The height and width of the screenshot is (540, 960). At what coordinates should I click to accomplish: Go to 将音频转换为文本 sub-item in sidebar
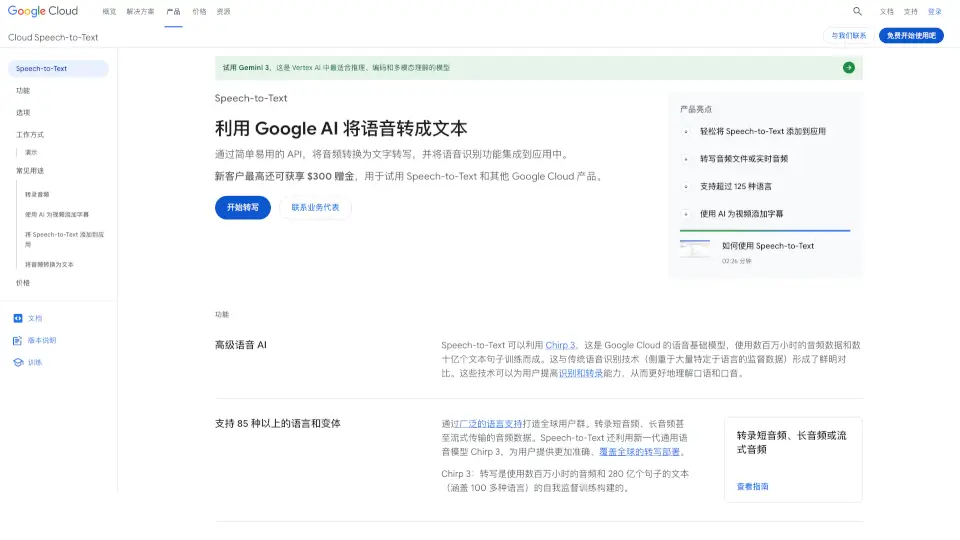click(49, 264)
